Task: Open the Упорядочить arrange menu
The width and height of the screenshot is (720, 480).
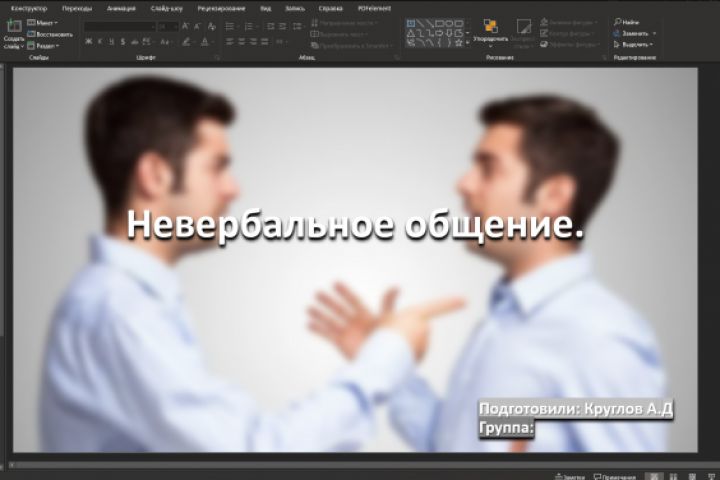Action: click(x=490, y=32)
